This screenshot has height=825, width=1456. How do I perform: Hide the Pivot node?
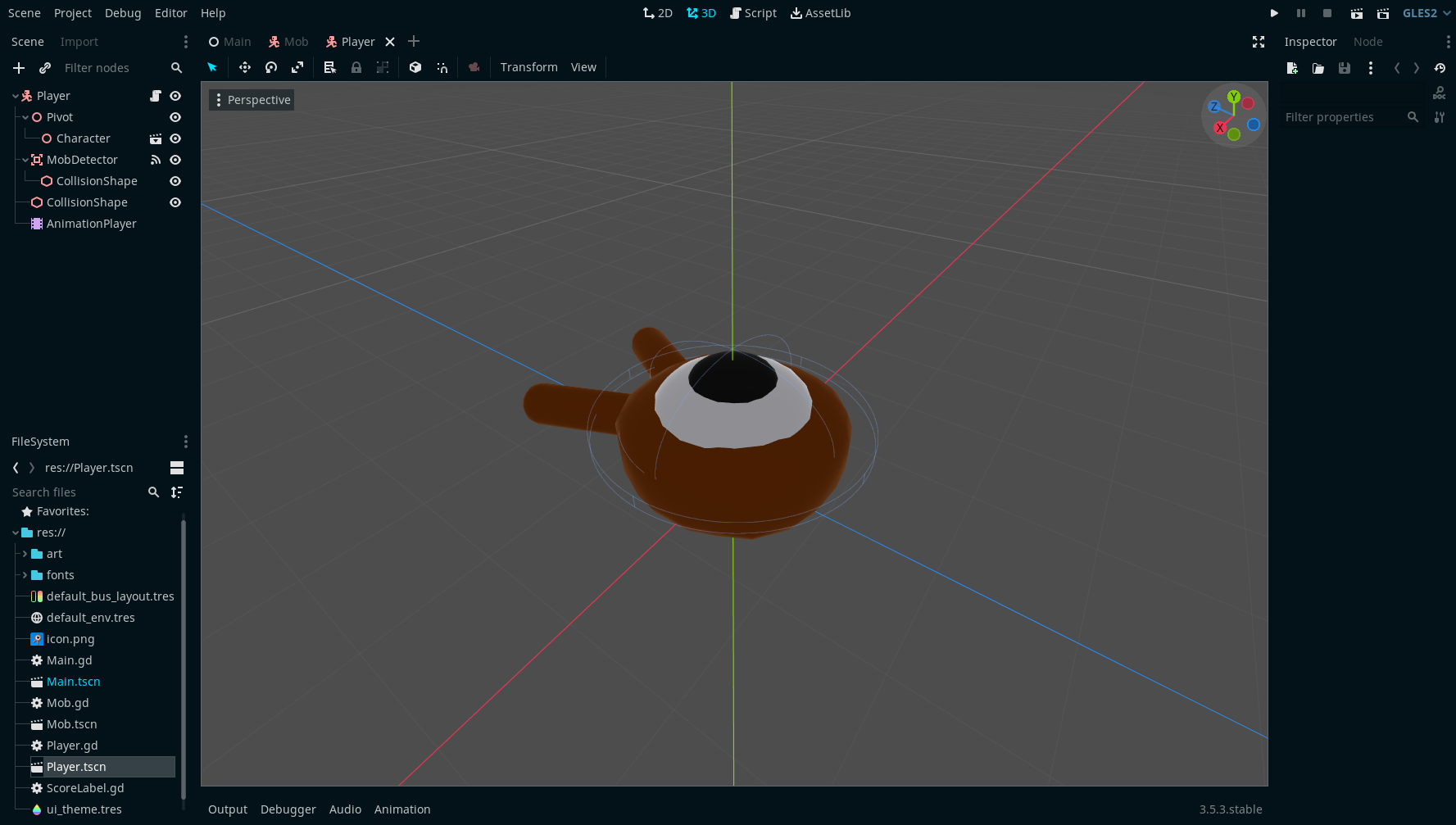[175, 117]
